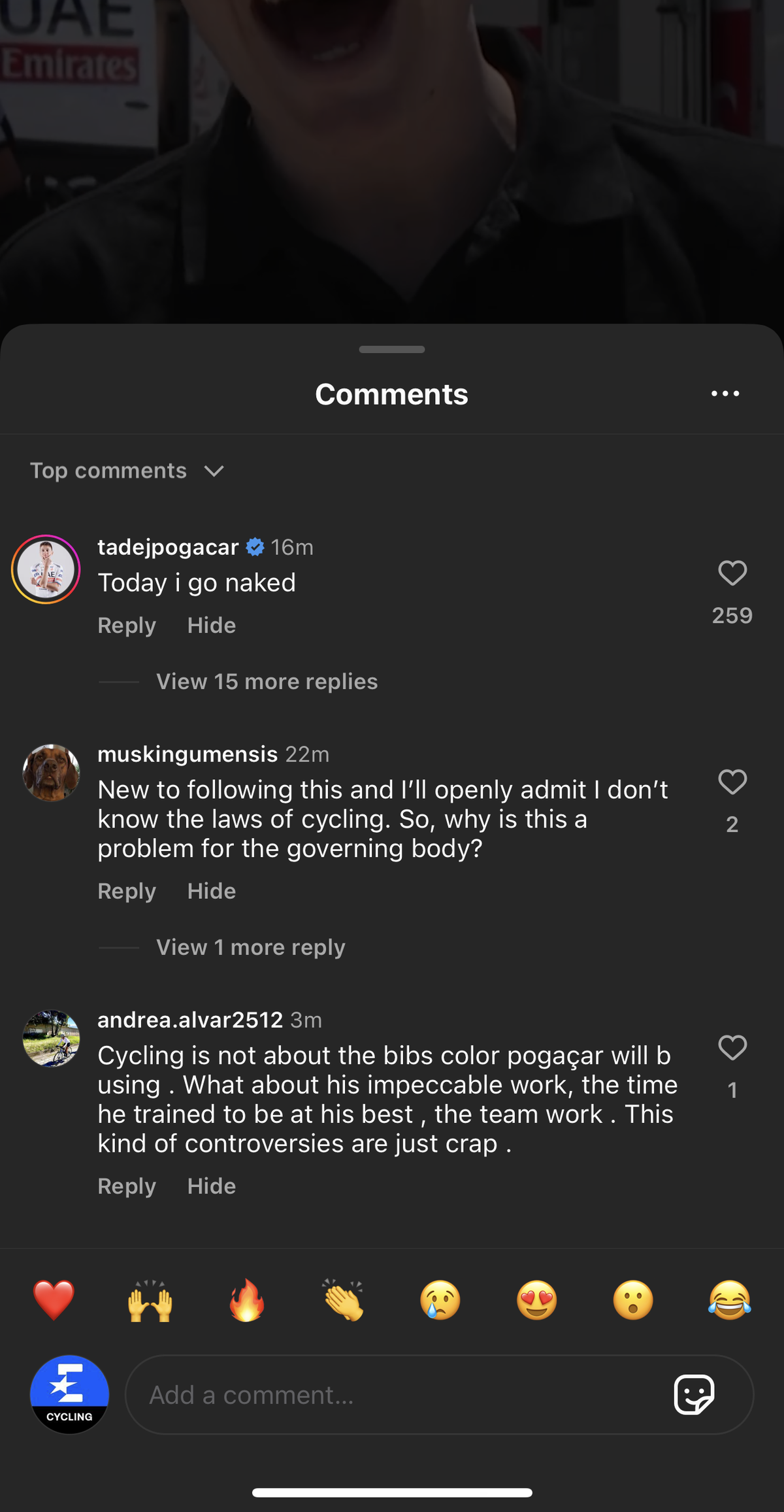Open the three-dot comments options menu
Screen dimensions: 784x1512
click(725, 394)
